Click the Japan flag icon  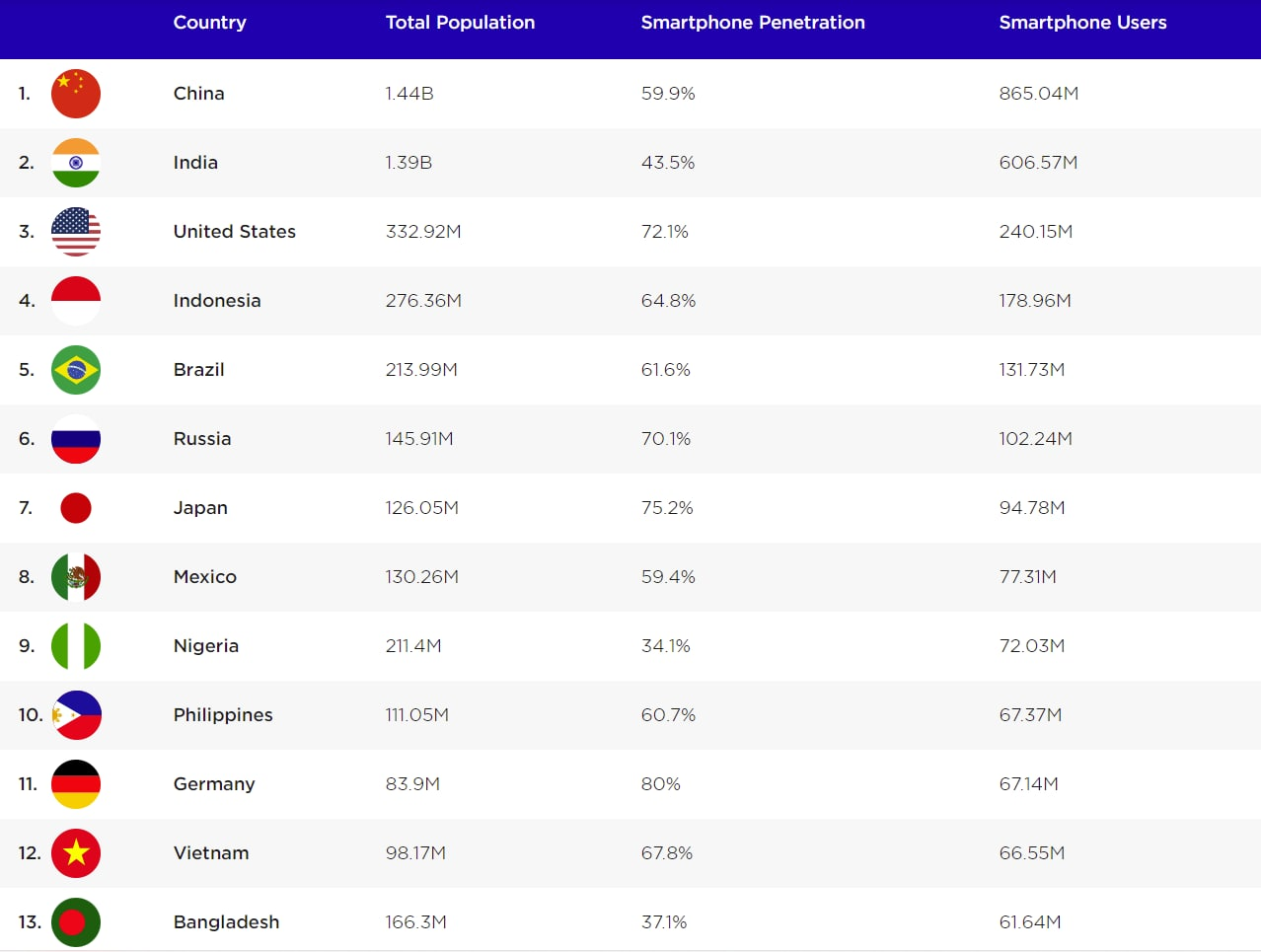[x=76, y=508]
